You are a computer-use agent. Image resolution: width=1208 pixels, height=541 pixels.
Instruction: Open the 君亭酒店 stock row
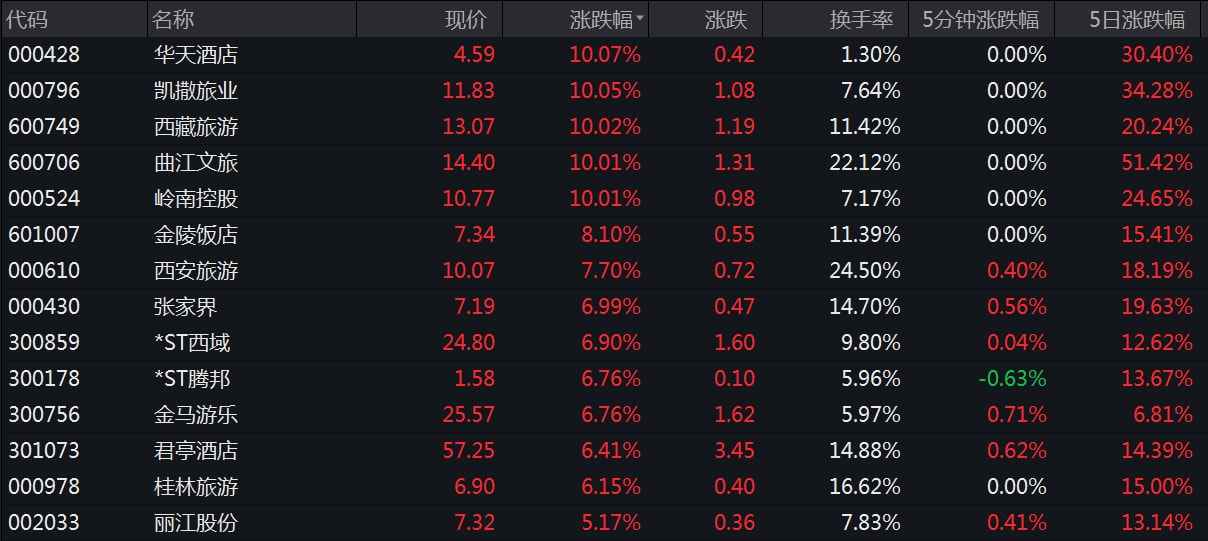pyautogui.click(x=604, y=451)
